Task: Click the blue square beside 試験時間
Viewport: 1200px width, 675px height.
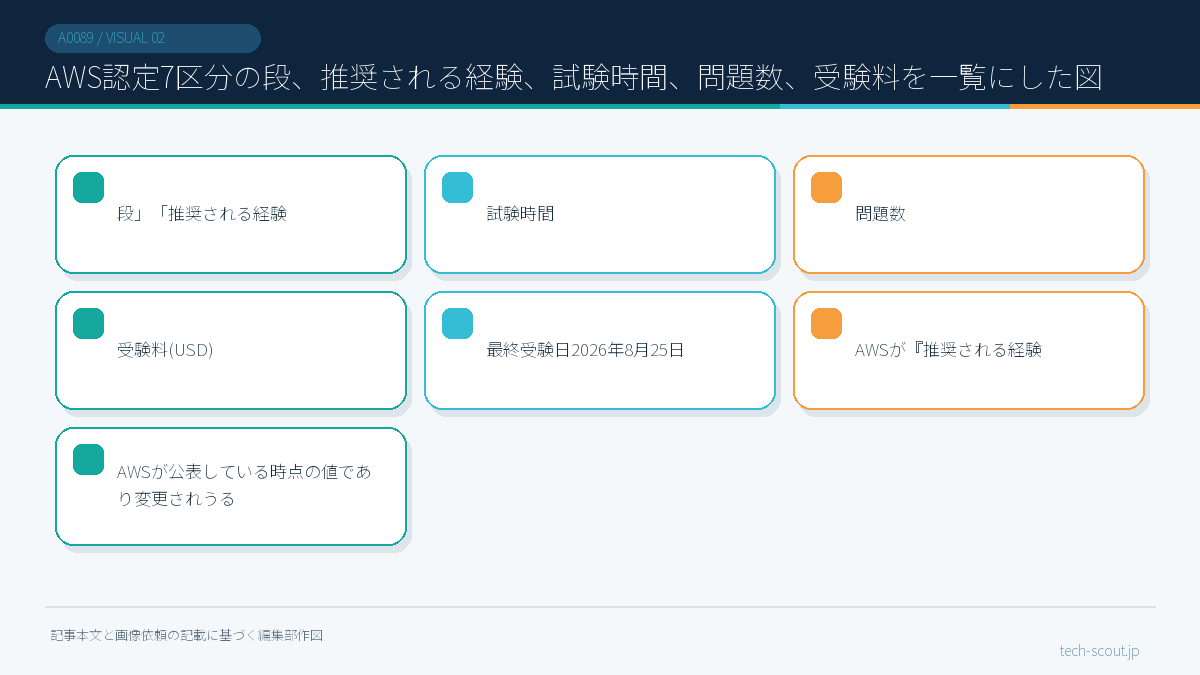Action: click(x=458, y=187)
